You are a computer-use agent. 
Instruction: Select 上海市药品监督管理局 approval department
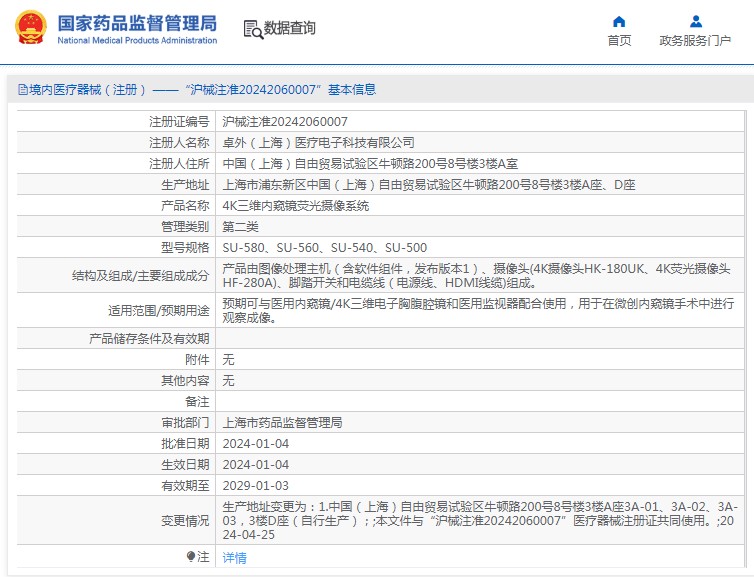coord(282,423)
